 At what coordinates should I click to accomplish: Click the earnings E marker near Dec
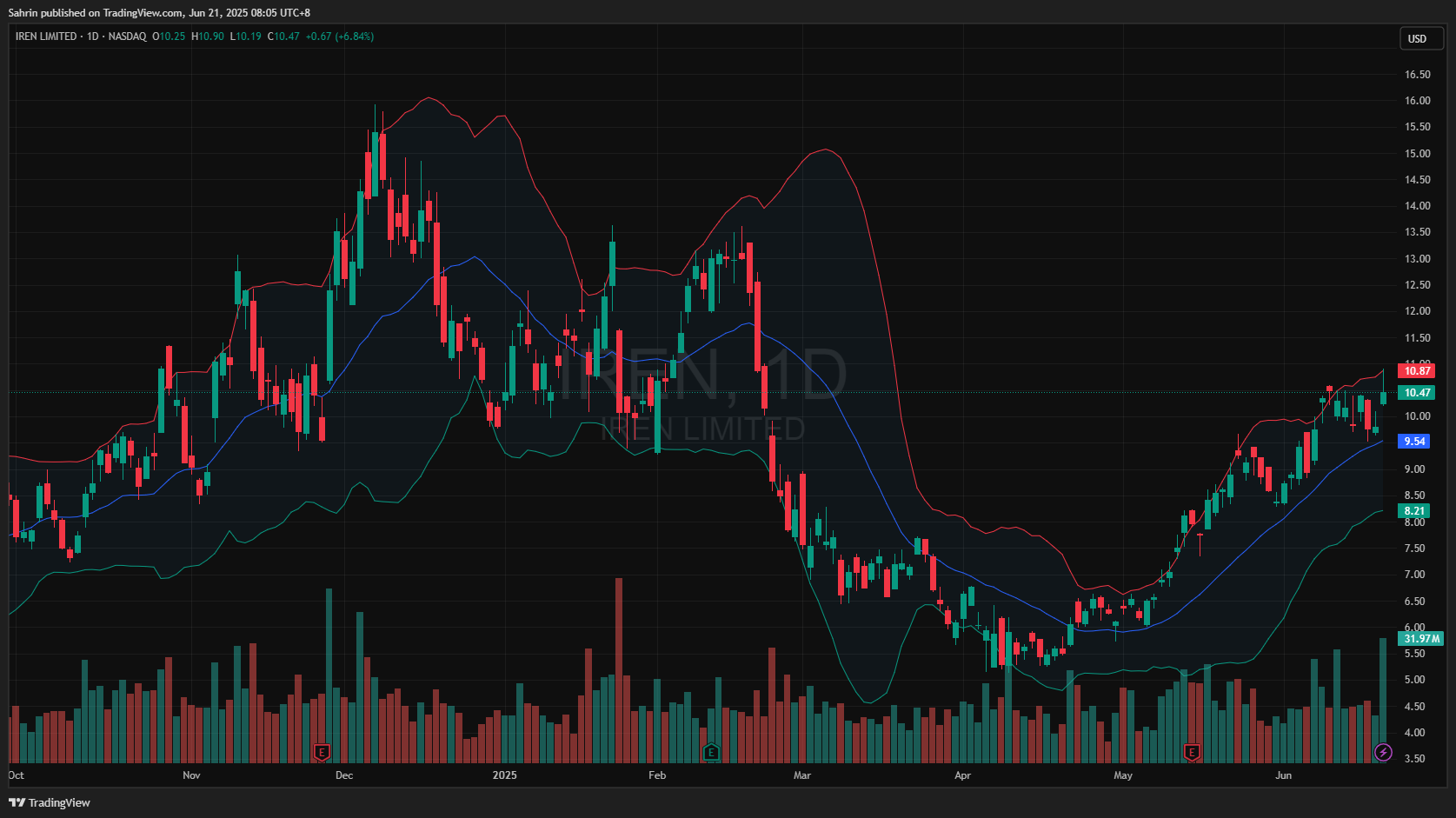(x=322, y=752)
